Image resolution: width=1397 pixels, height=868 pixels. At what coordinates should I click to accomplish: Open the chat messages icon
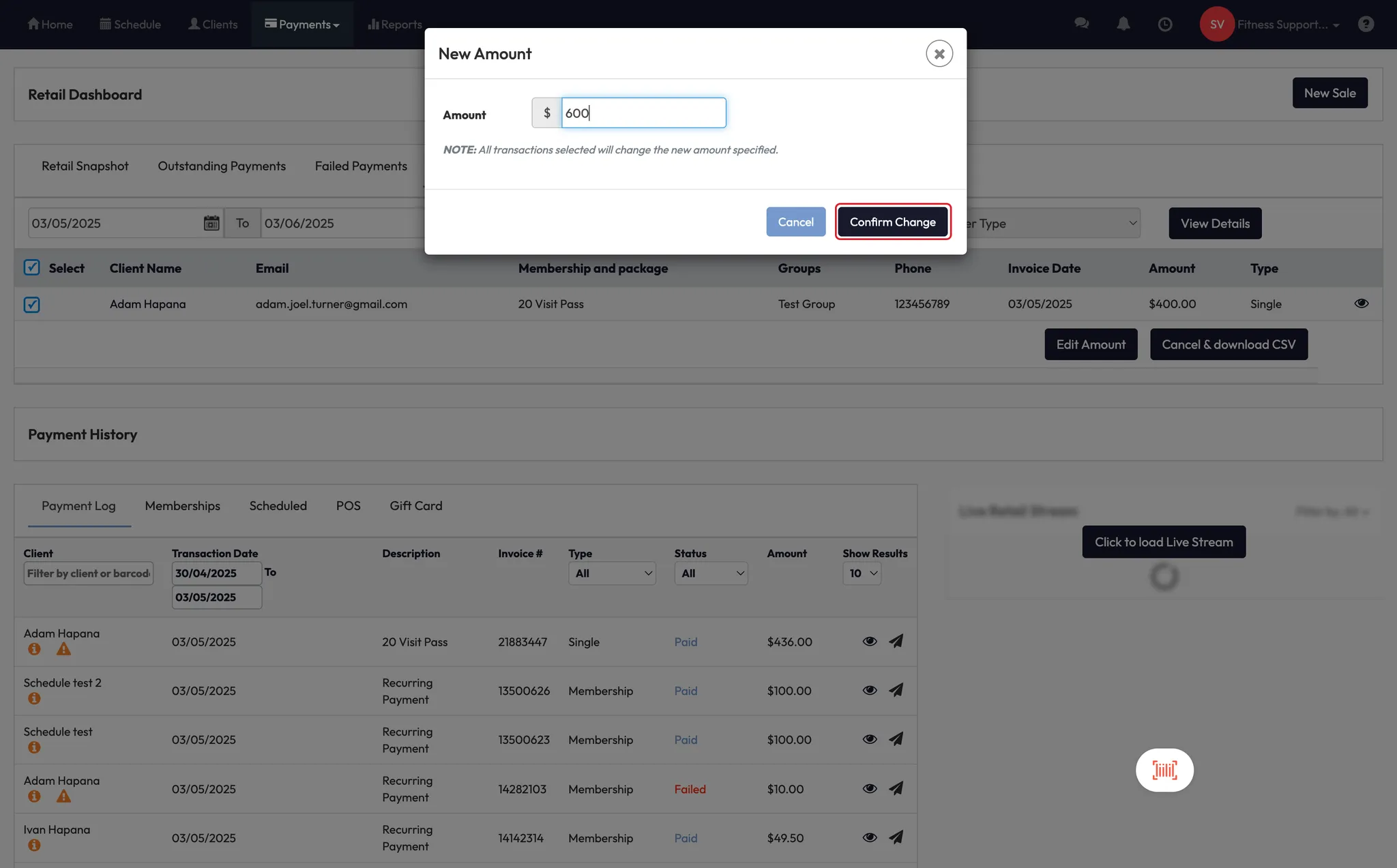pyautogui.click(x=1081, y=25)
